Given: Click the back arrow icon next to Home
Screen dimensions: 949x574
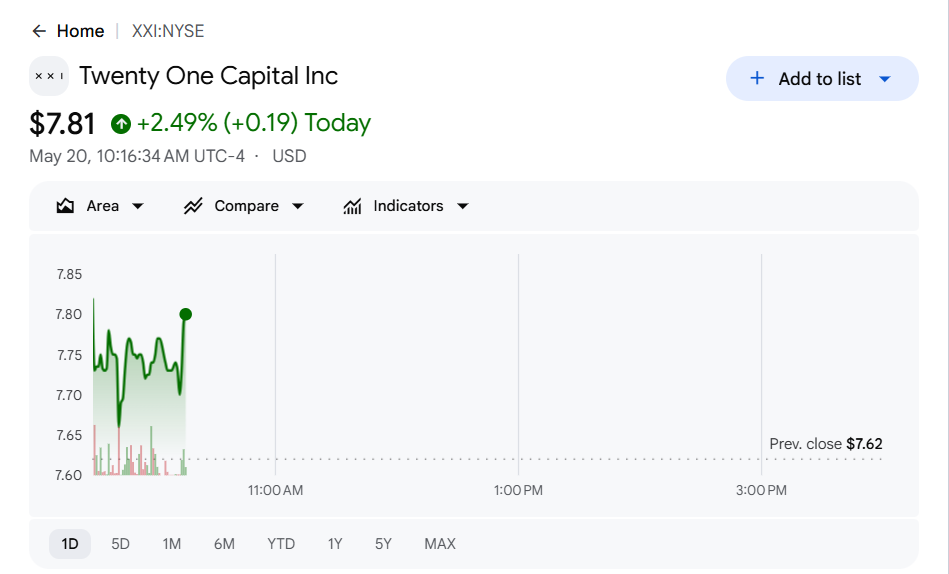Looking at the screenshot, I should pyautogui.click(x=39, y=31).
